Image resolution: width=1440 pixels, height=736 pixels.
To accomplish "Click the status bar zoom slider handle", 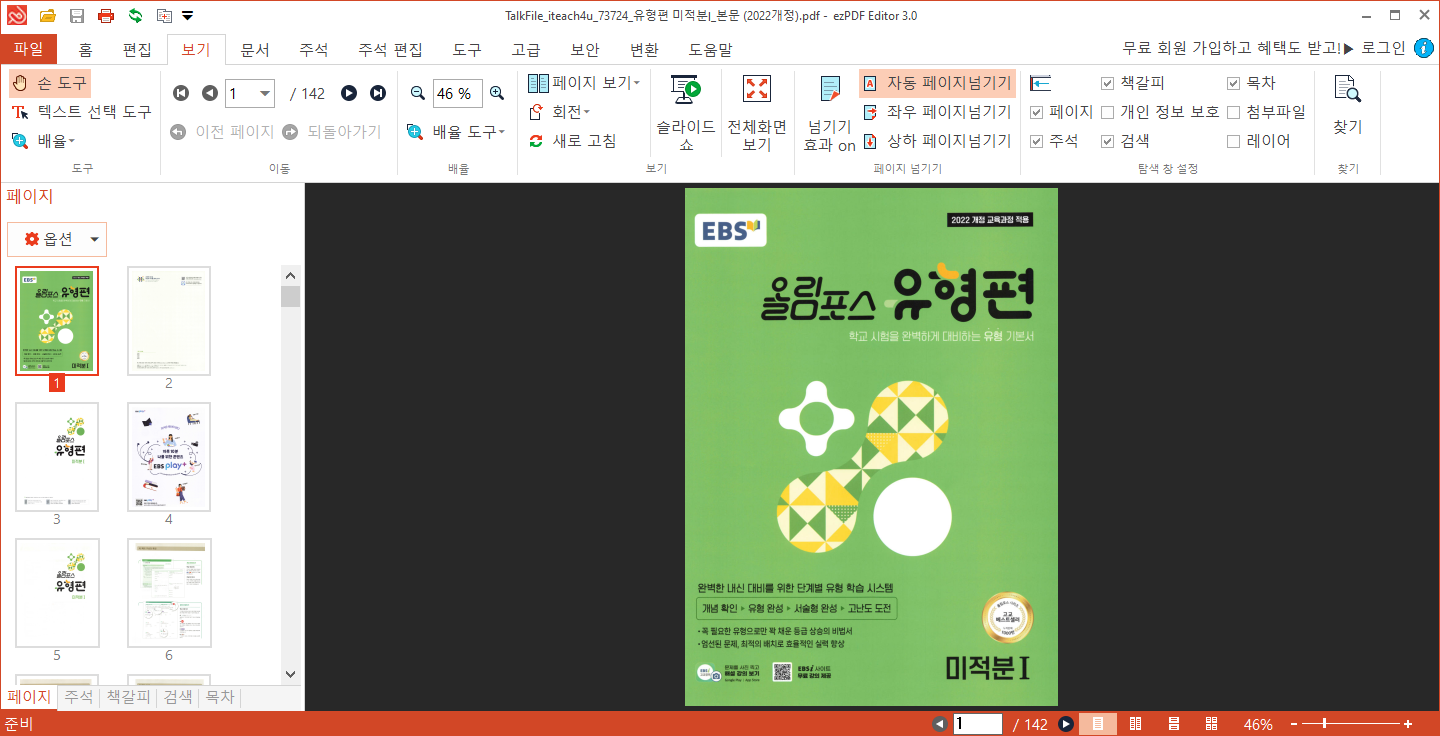I will [1326, 724].
